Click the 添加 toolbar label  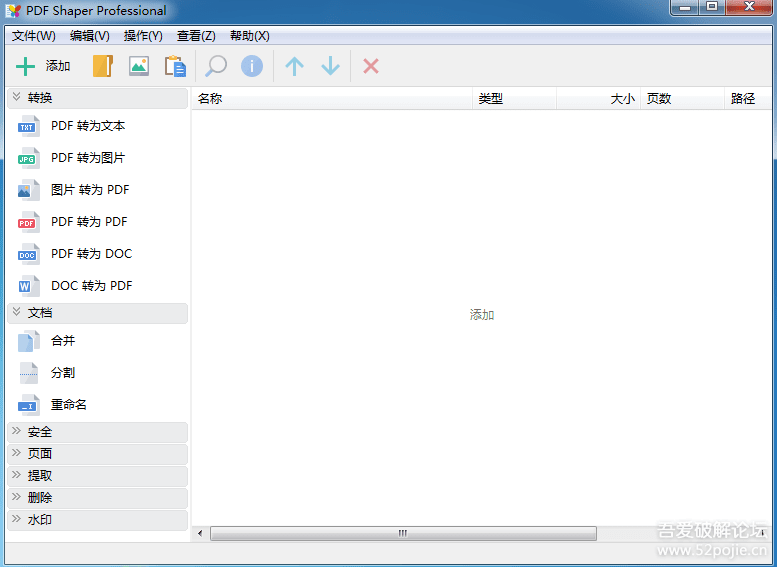pyautogui.click(x=58, y=66)
